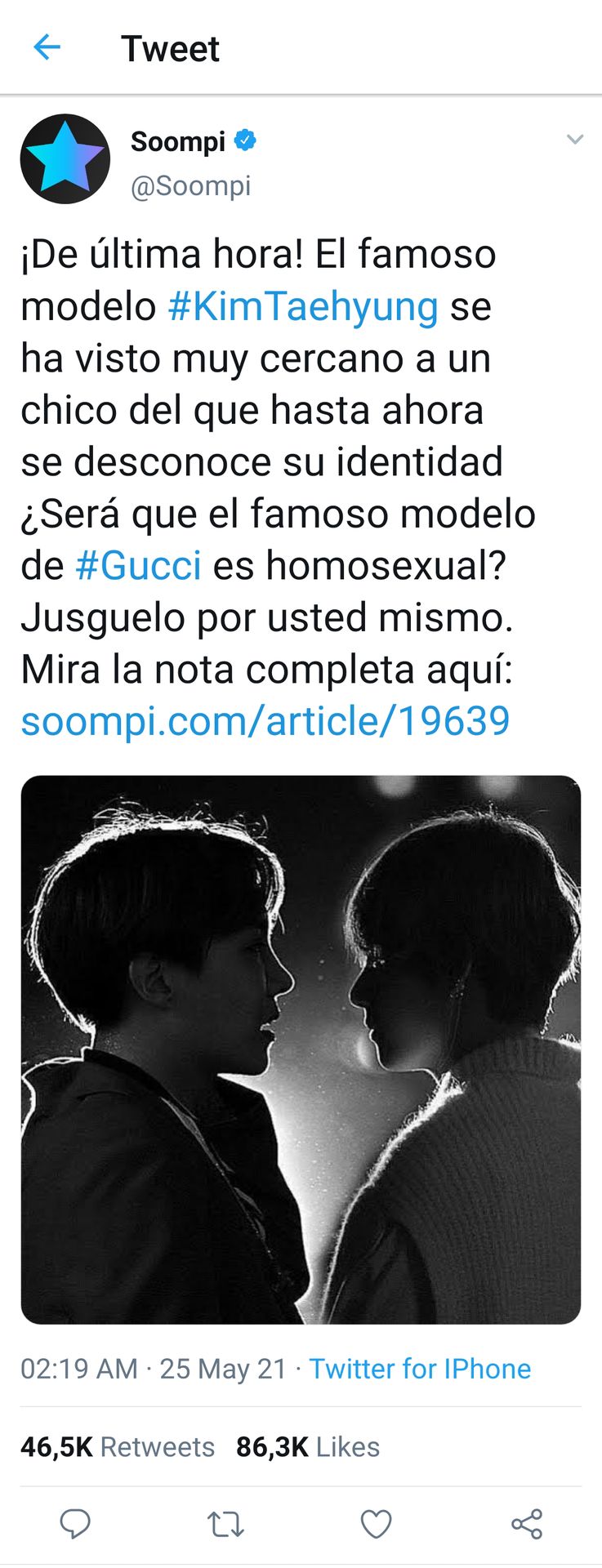Tap the Twitter for IPhone source link

pyautogui.click(x=420, y=1369)
